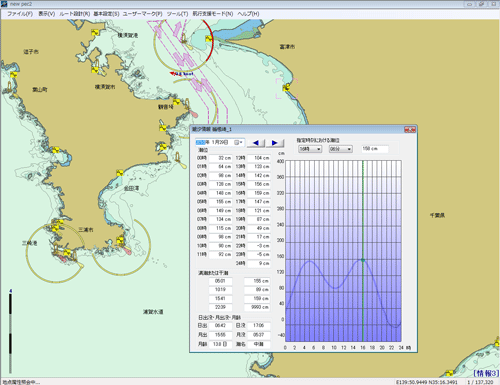The width and height of the screenshot is (500, 385).
Task: Click yellow tide marker above 金田湾
Action: point(120,173)
